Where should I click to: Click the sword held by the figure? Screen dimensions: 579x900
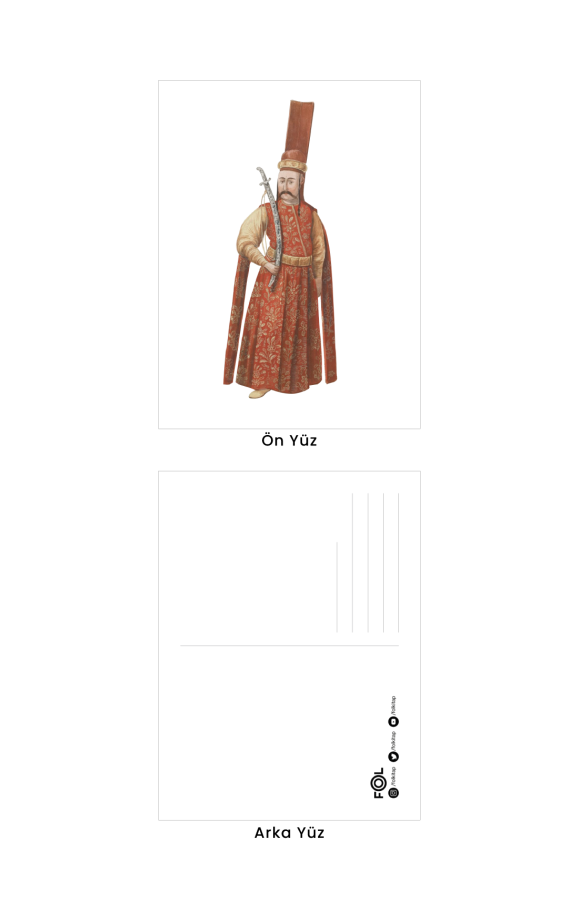click(270, 227)
